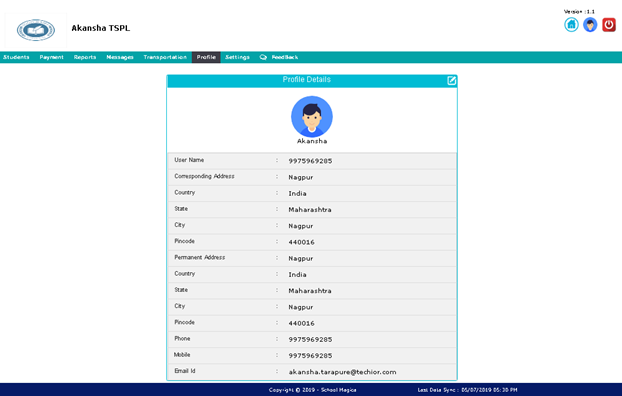This screenshot has height=396, width=622.
Task: Click the school logo emblem
Action: (x=36, y=30)
